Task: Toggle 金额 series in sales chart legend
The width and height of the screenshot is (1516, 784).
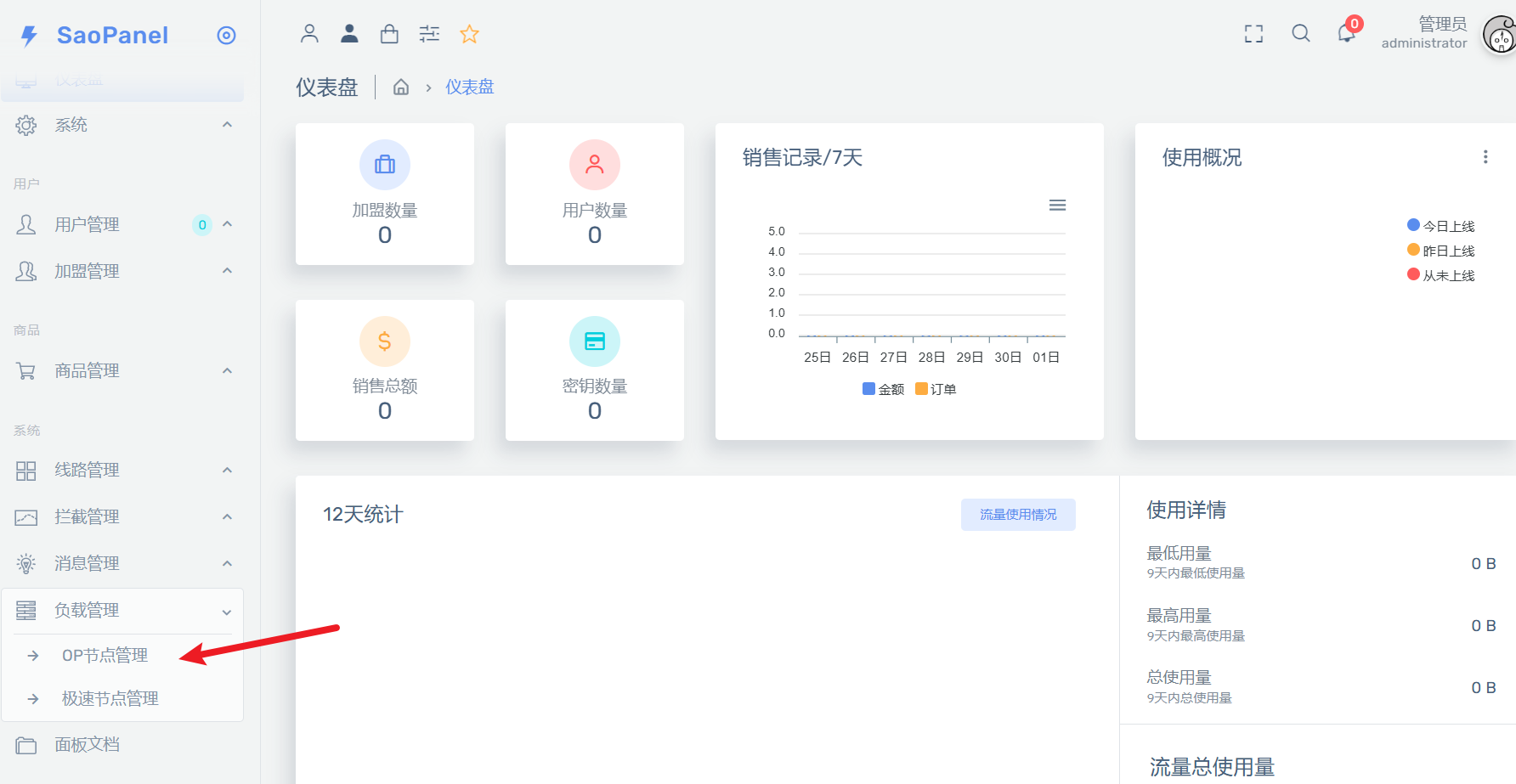Action: pos(883,389)
